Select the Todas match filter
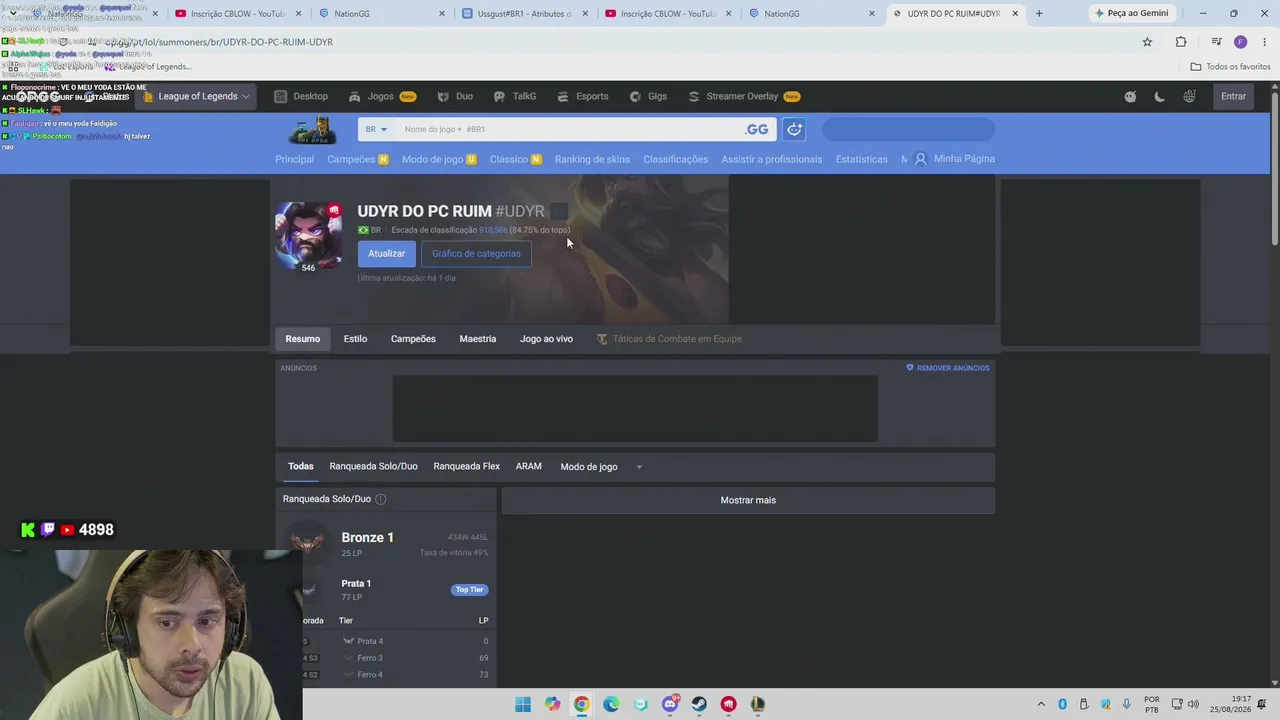 point(301,467)
